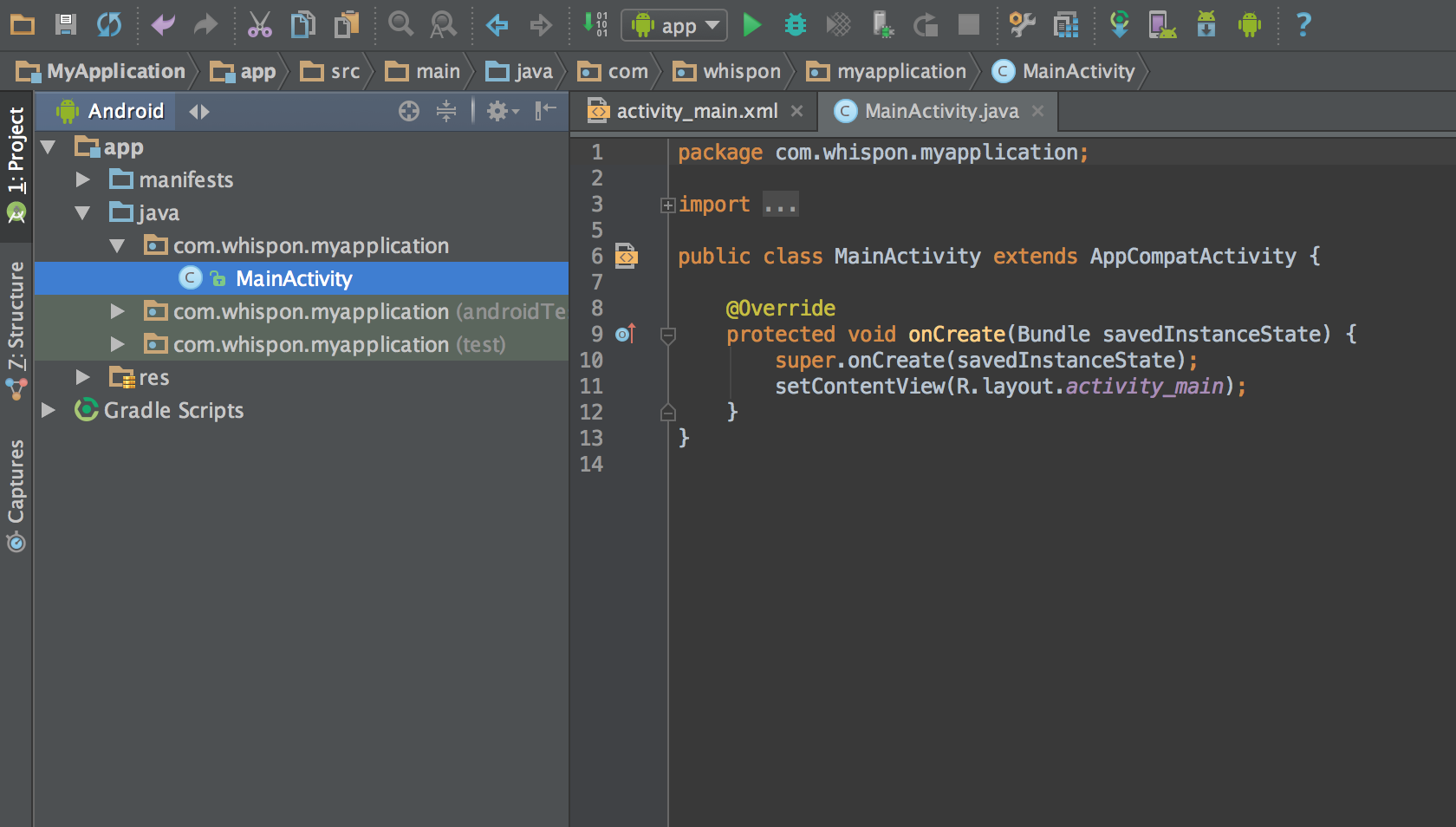
Task: Click the Attach debugger to process icon
Action: click(882, 24)
